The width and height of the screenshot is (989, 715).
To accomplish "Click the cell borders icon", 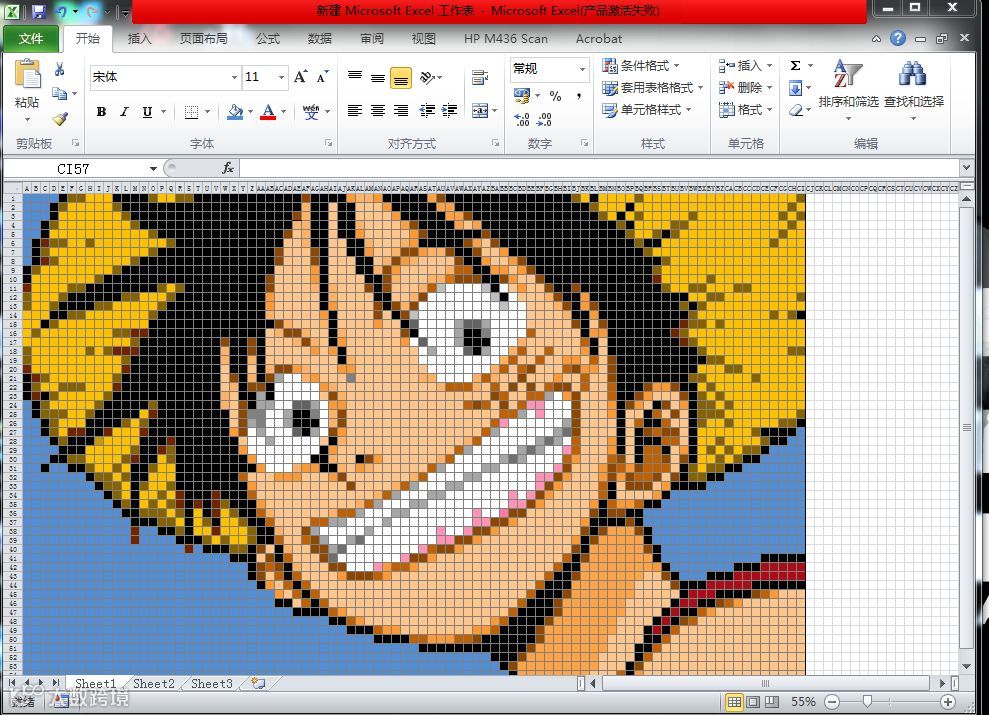I will (x=191, y=112).
